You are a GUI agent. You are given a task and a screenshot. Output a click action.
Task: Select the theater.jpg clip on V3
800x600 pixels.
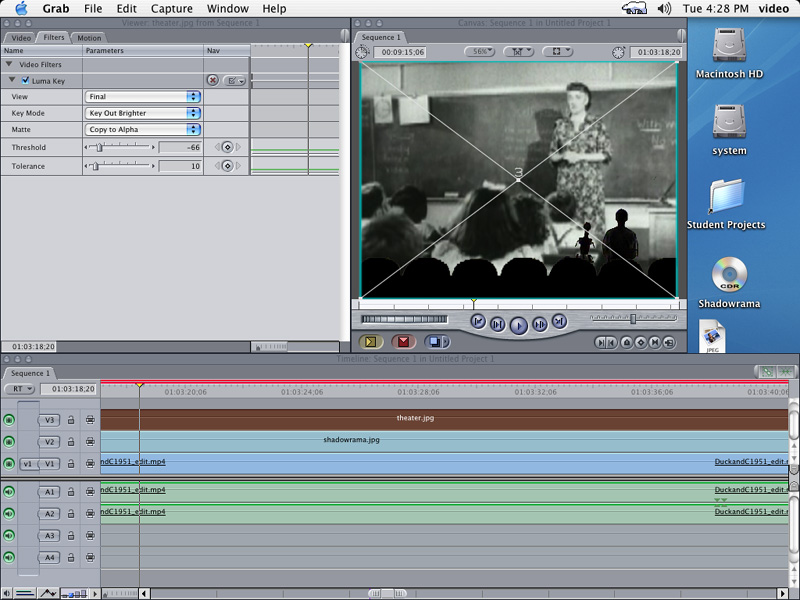(415, 419)
